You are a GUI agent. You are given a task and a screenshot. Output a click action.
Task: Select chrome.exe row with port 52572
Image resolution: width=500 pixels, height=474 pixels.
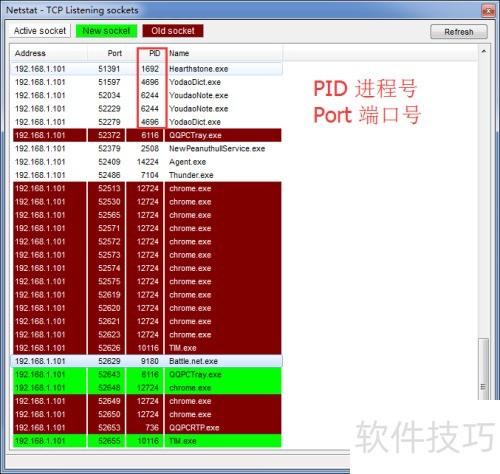tap(147, 242)
